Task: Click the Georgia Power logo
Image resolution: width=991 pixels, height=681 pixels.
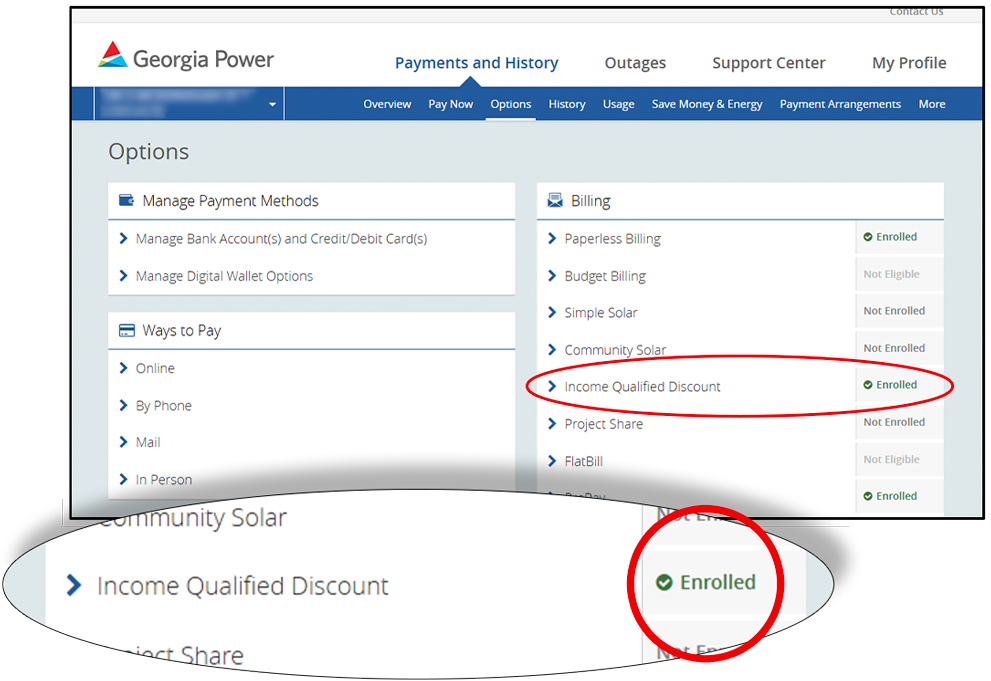Action: point(186,59)
